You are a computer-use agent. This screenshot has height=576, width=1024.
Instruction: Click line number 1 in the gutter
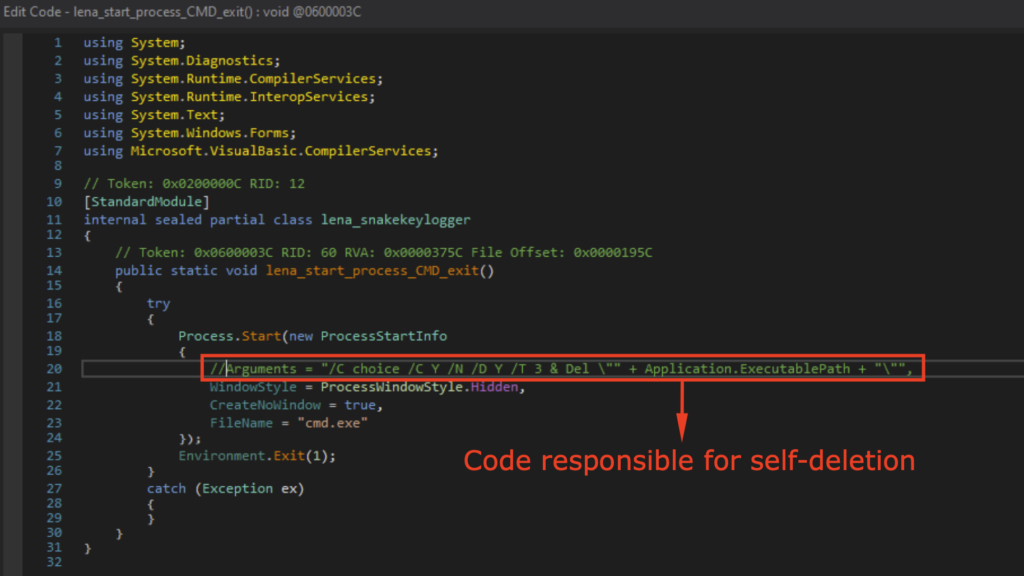point(57,43)
